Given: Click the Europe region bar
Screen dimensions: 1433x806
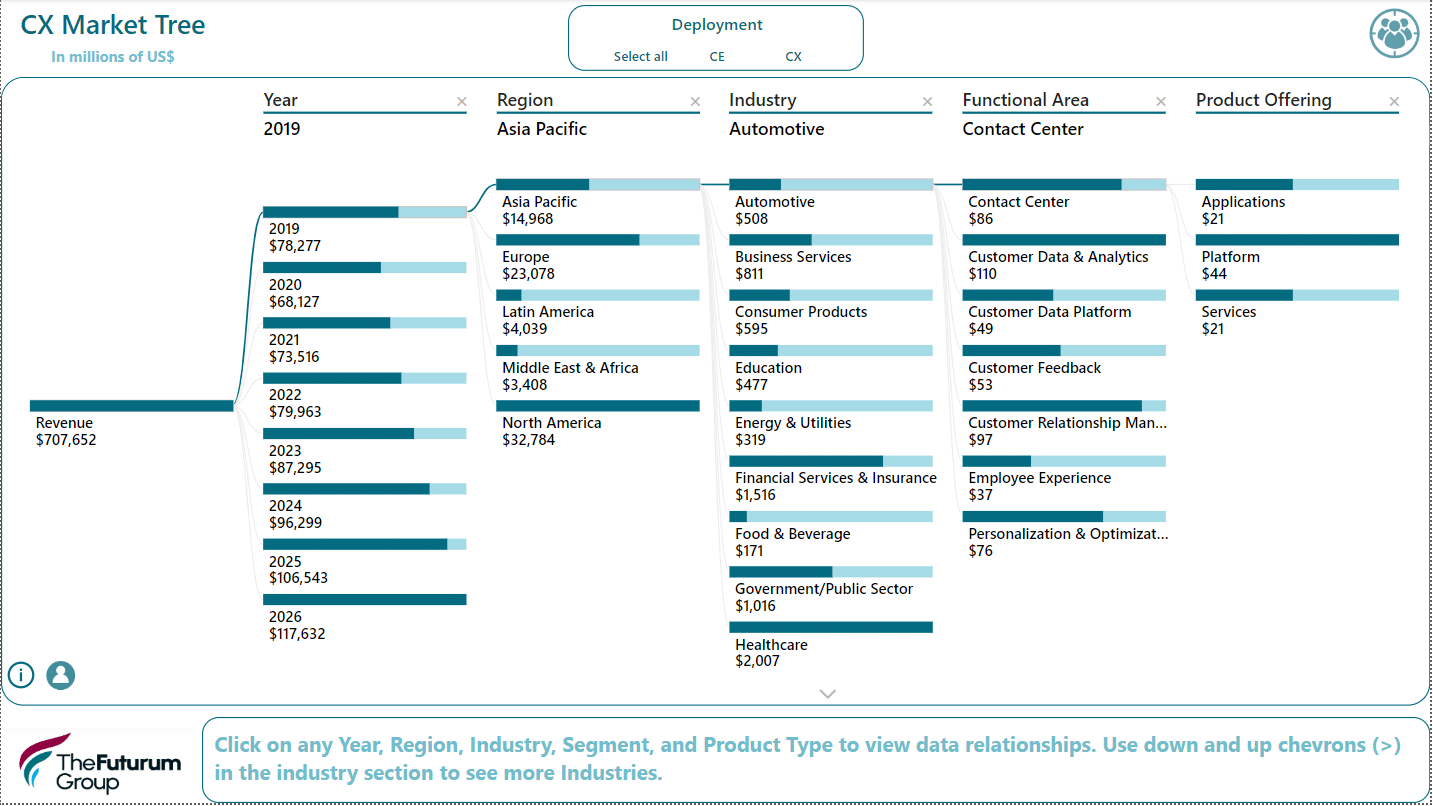Looking at the screenshot, I should (598, 240).
